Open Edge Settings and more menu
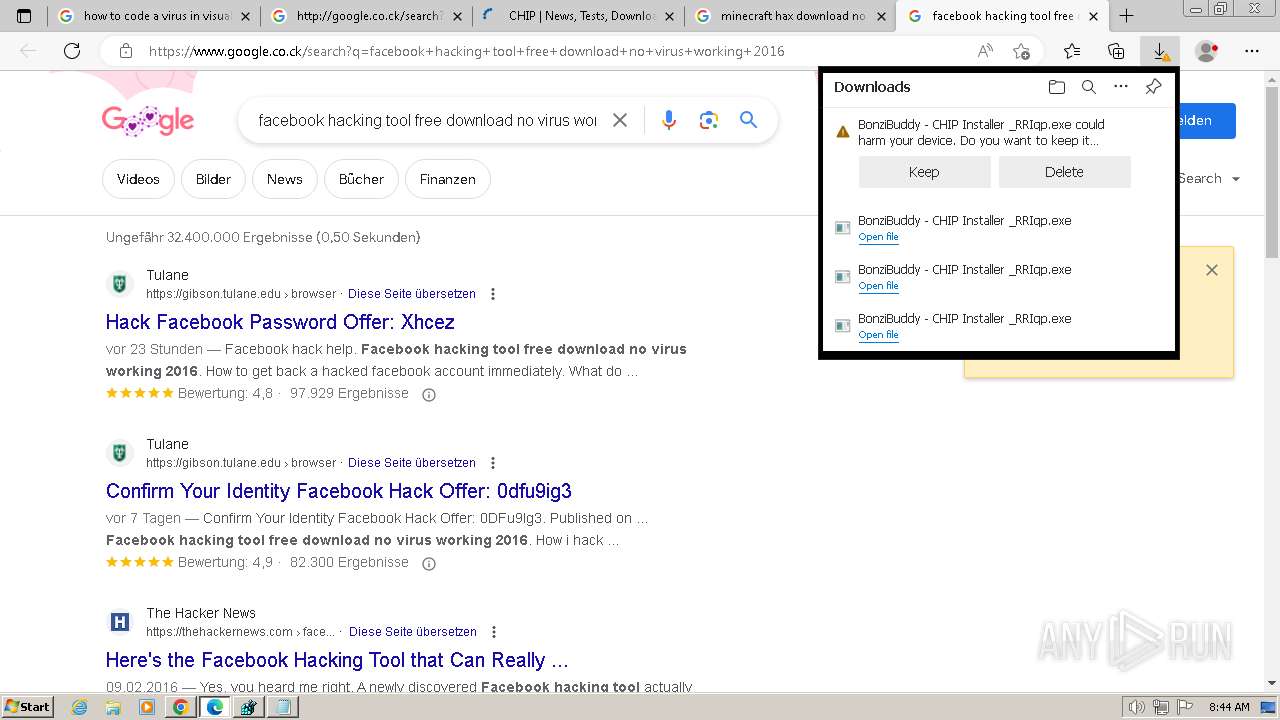This screenshot has width=1280, height=720. 1252,51
